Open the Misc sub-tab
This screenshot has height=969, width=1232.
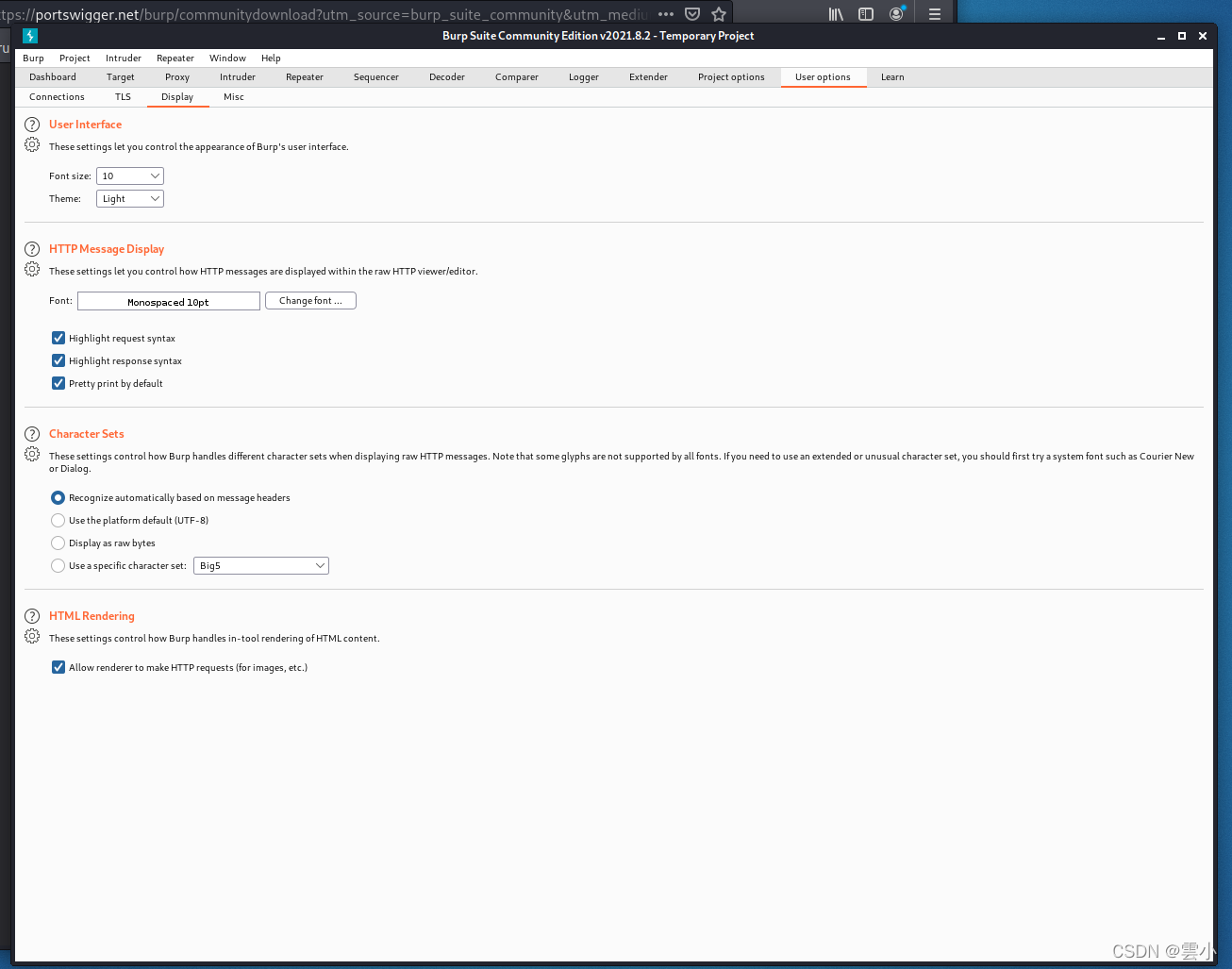234,97
